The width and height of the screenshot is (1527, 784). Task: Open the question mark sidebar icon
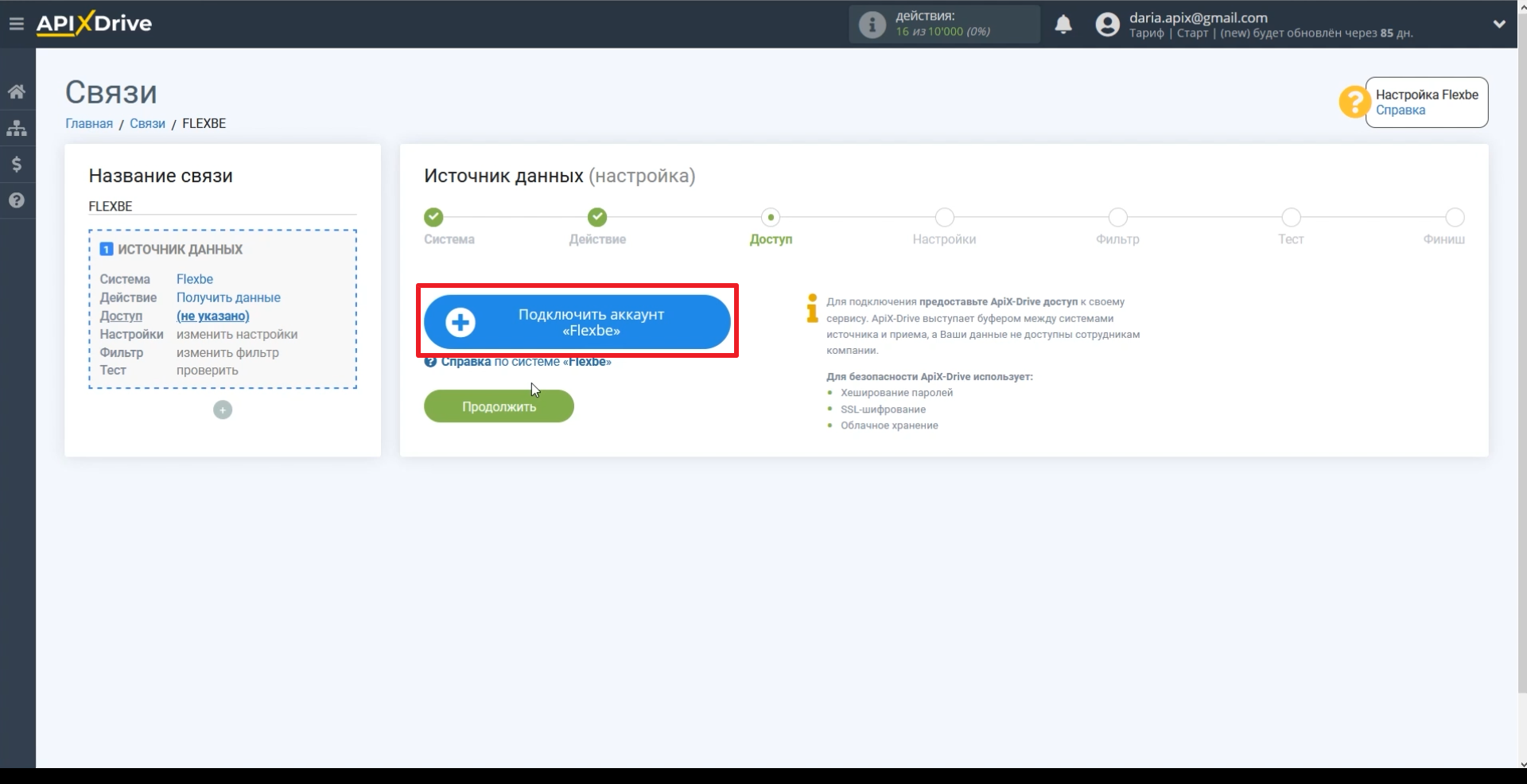pos(17,200)
